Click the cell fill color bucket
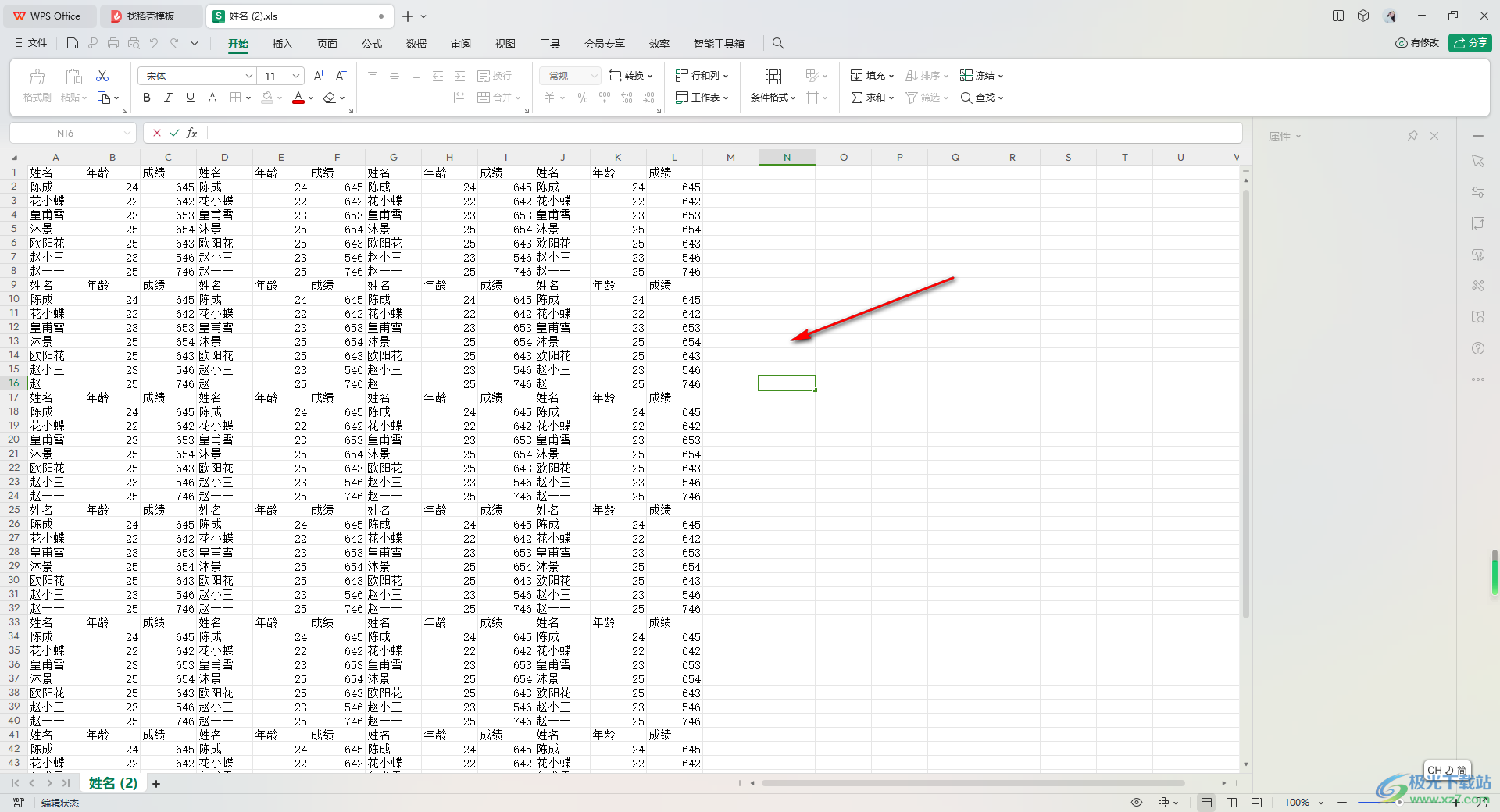Image resolution: width=1500 pixels, height=812 pixels. [267, 98]
